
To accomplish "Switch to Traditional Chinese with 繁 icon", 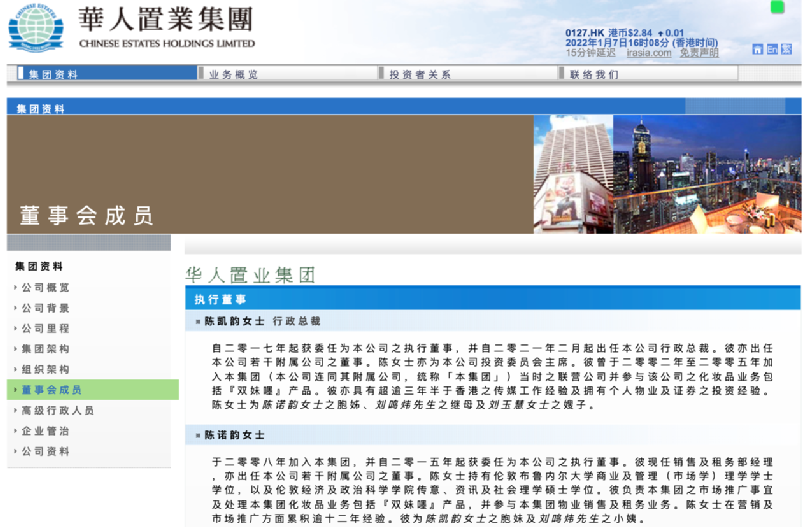I will [788, 49].
